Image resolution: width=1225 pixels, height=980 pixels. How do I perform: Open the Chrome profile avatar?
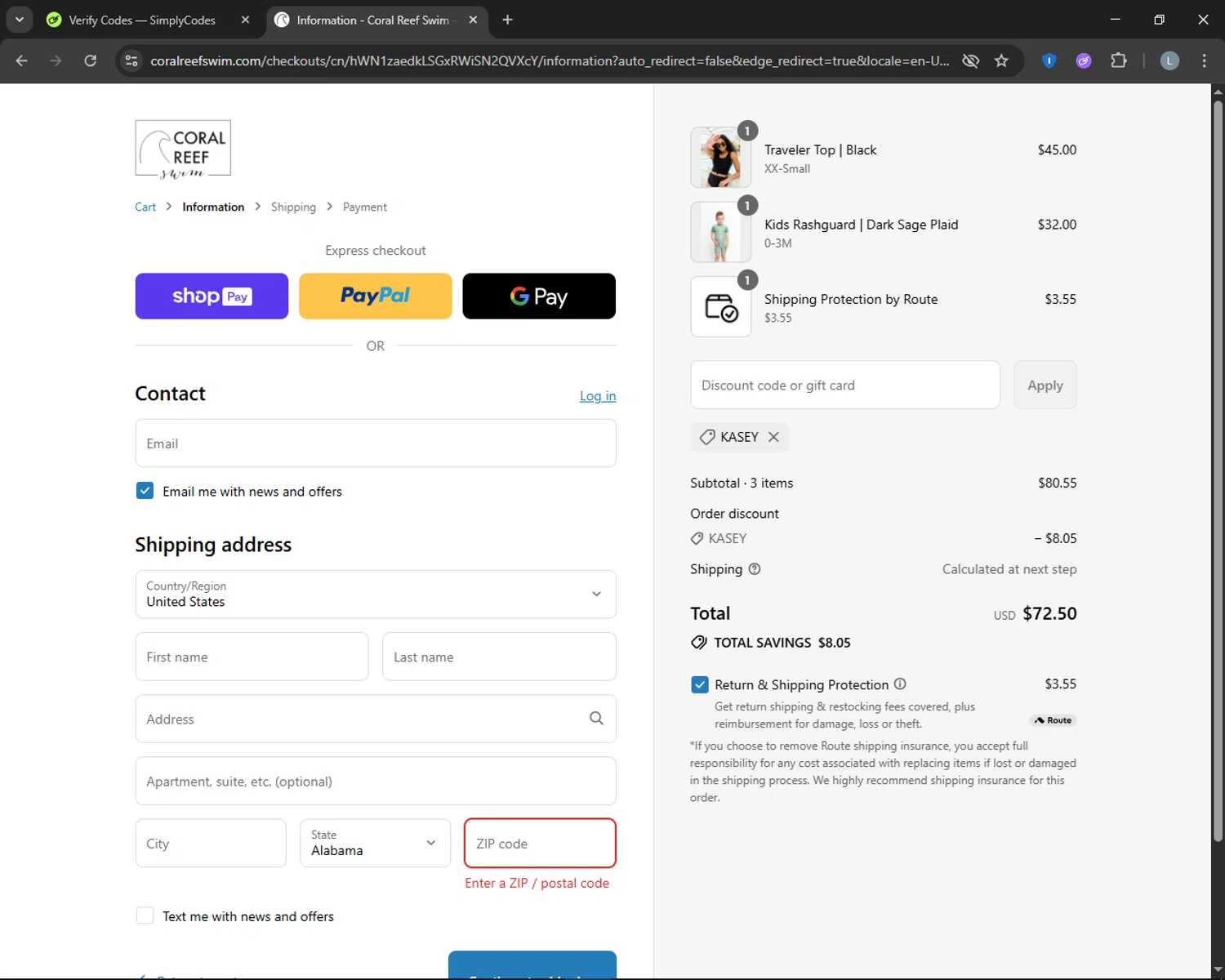(1169, 60)
